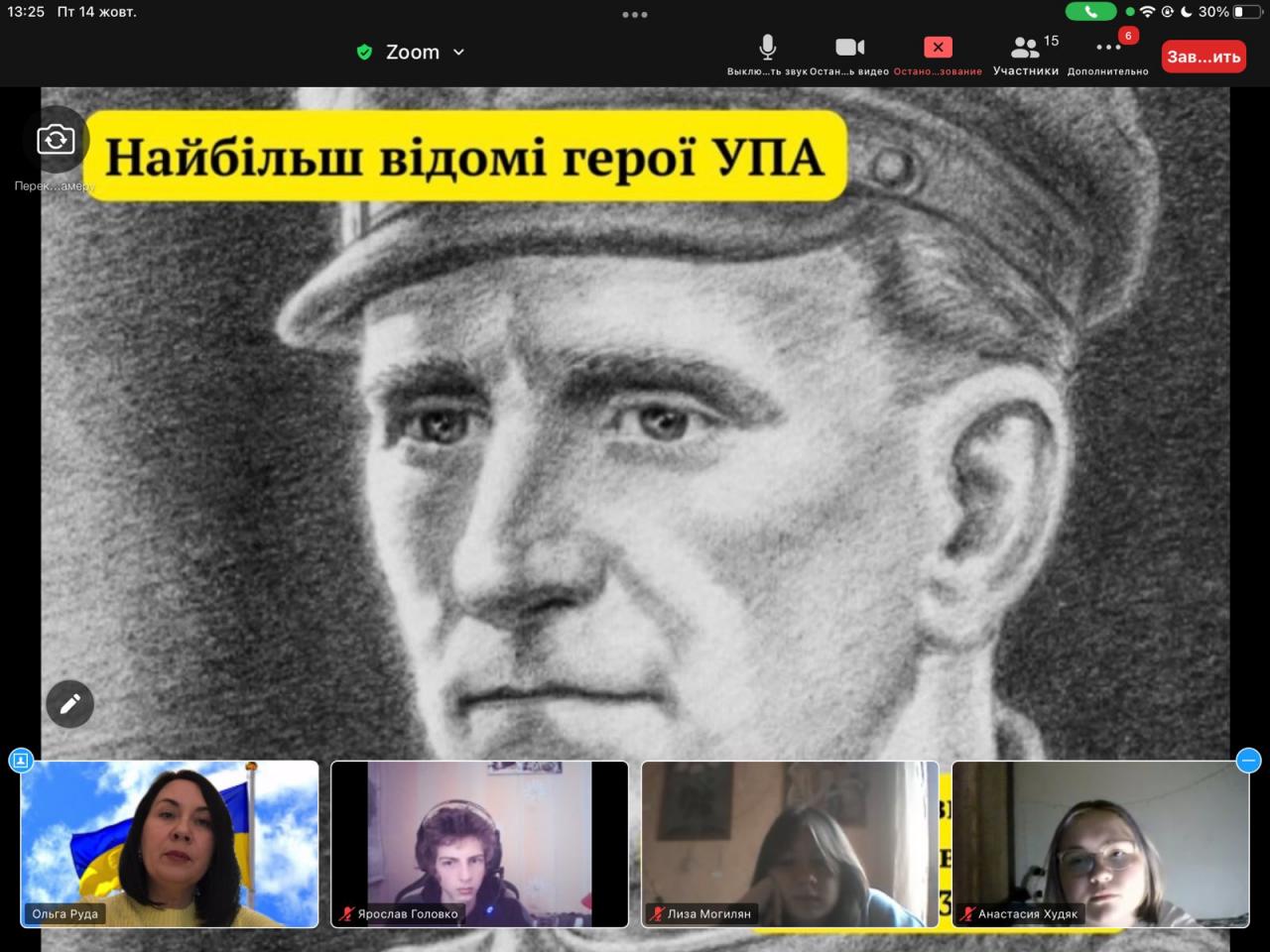Tap the green security shield icon
Screen dimensions: 1270x952
coord(364,53)
